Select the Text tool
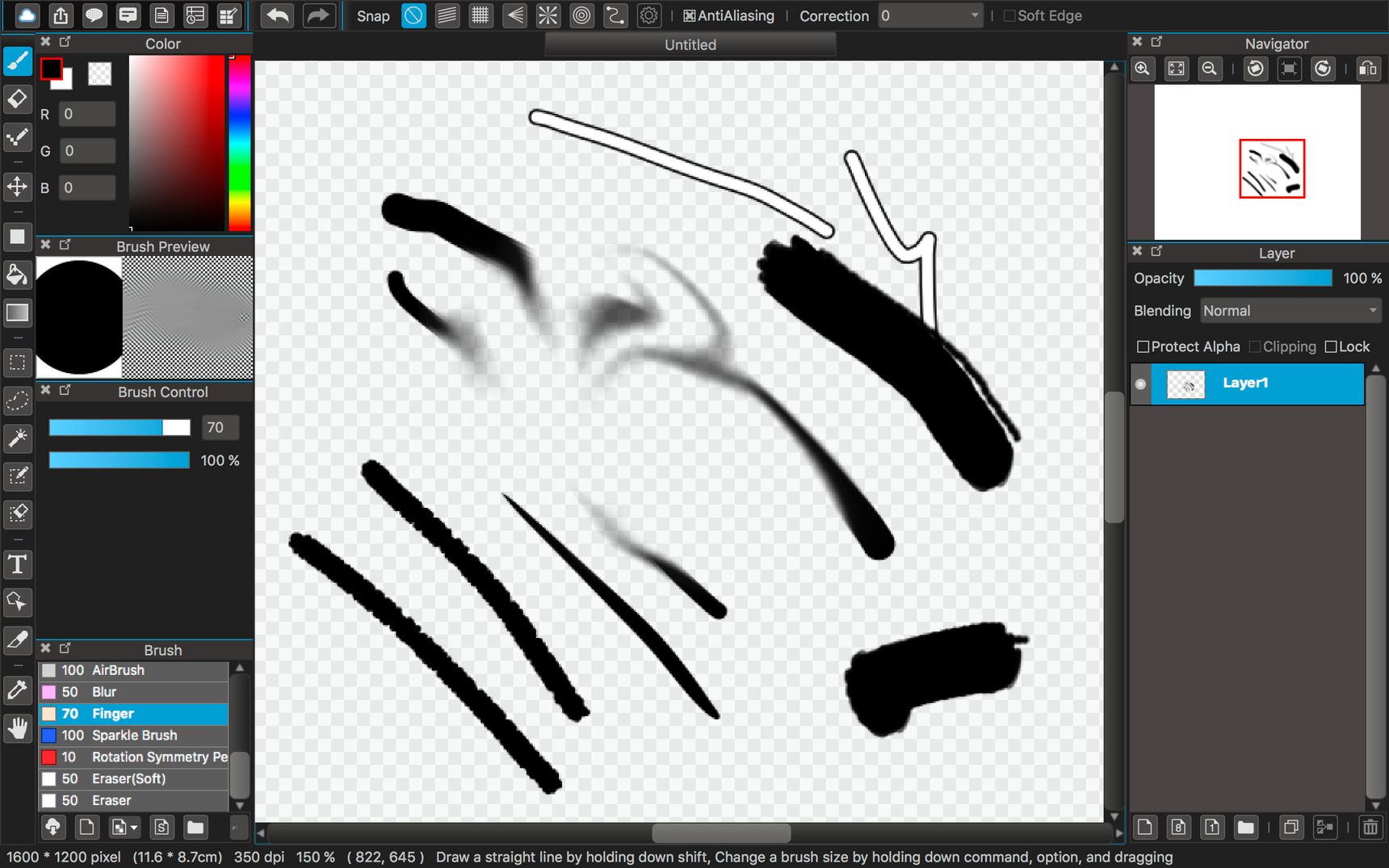The image size is (1389, 868). point(17,564)
